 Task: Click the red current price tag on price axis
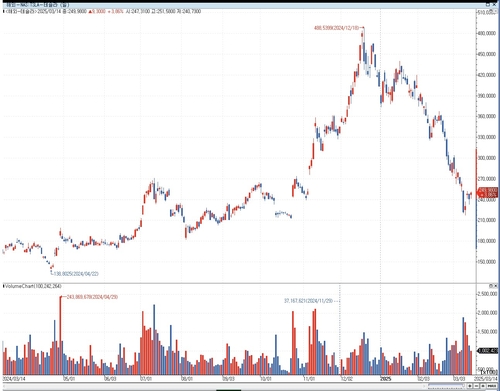pos(488,192)
